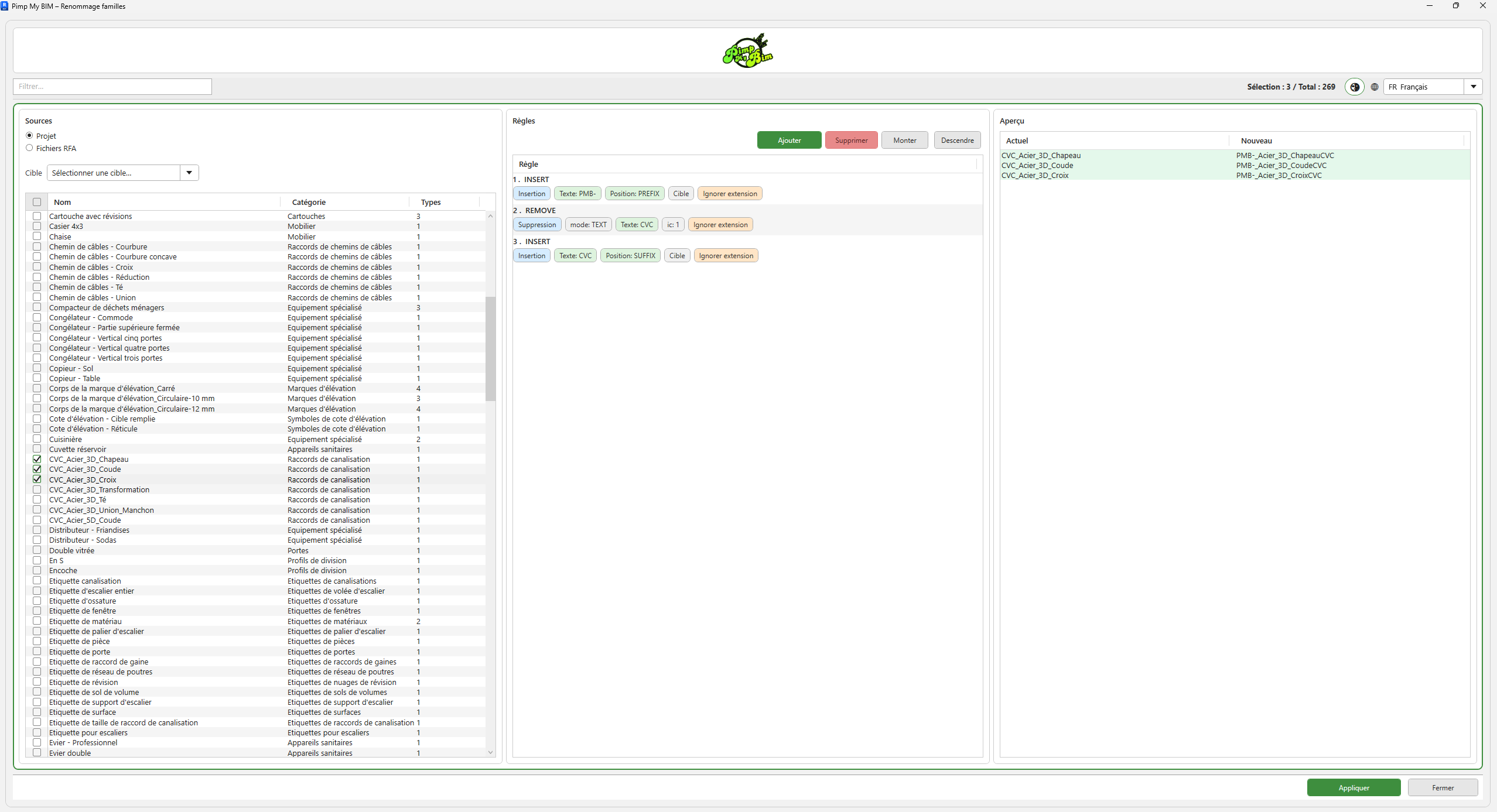Click the globe language icon
The width and height of the screenshot is (1497, 812).
(x=1375, y=87)
